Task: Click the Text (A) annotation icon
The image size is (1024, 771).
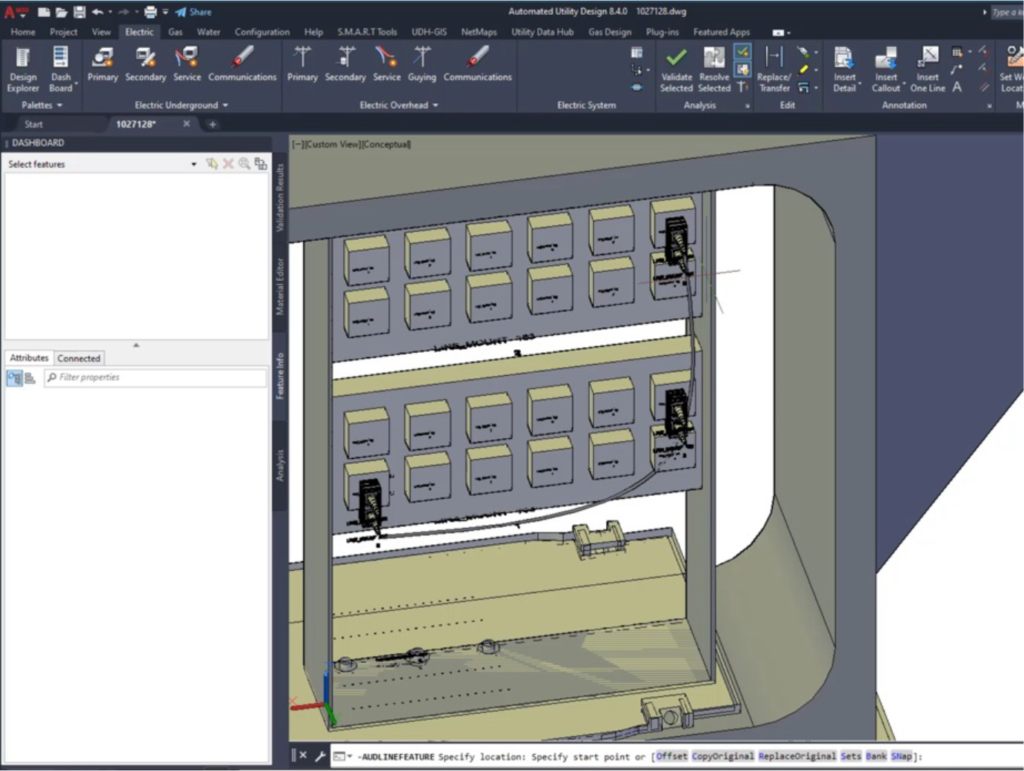Action: click(957, 87)
